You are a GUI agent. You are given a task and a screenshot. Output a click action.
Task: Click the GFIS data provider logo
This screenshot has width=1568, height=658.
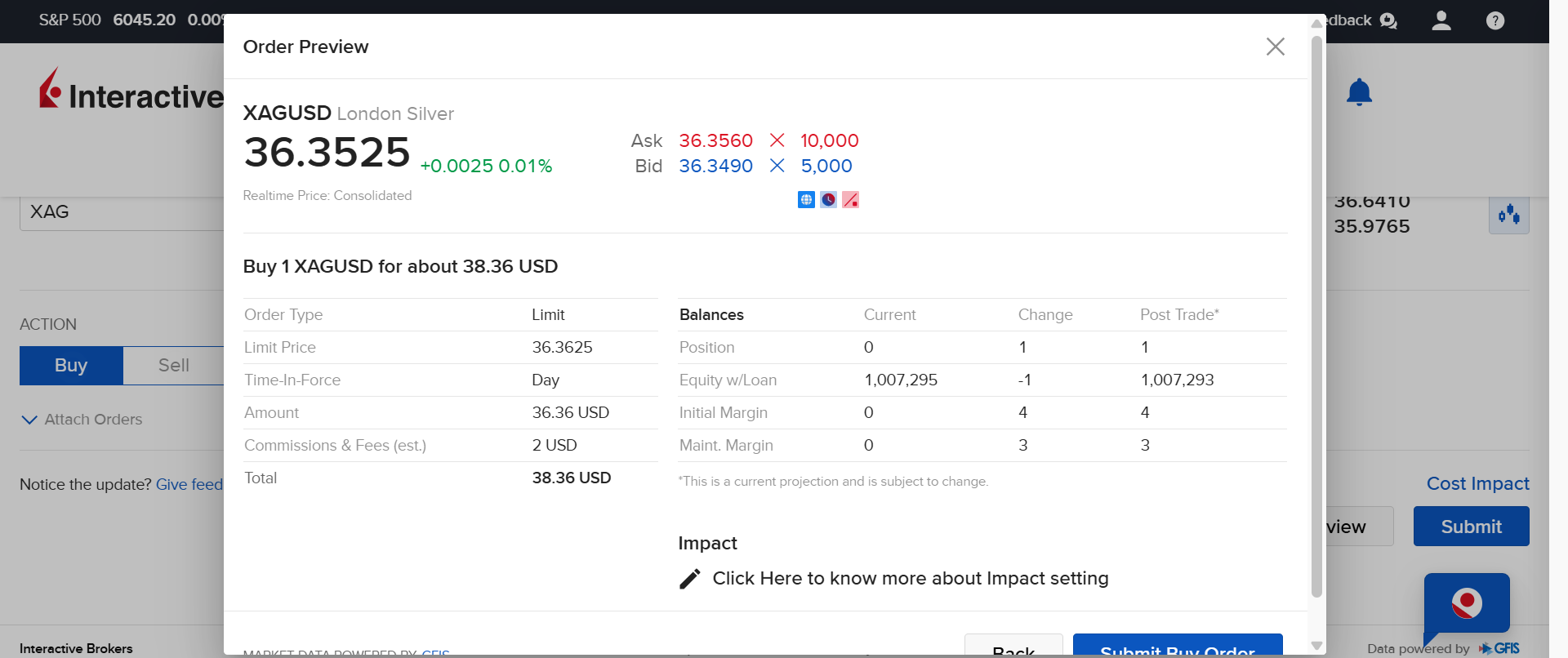click(x=1499, y=648)
